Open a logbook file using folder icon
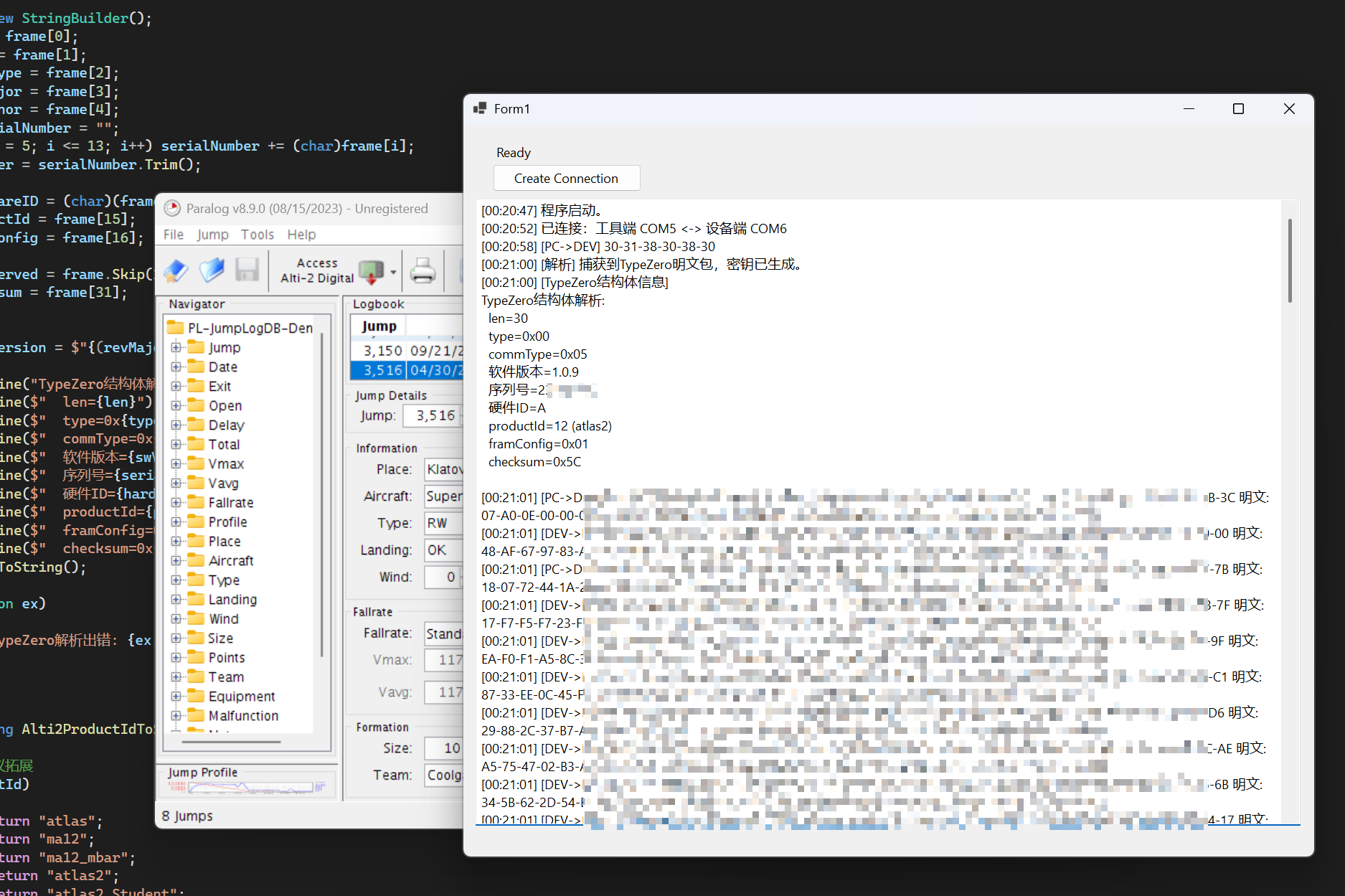This screenshot has height=896, width=1345. pos(212,270)
